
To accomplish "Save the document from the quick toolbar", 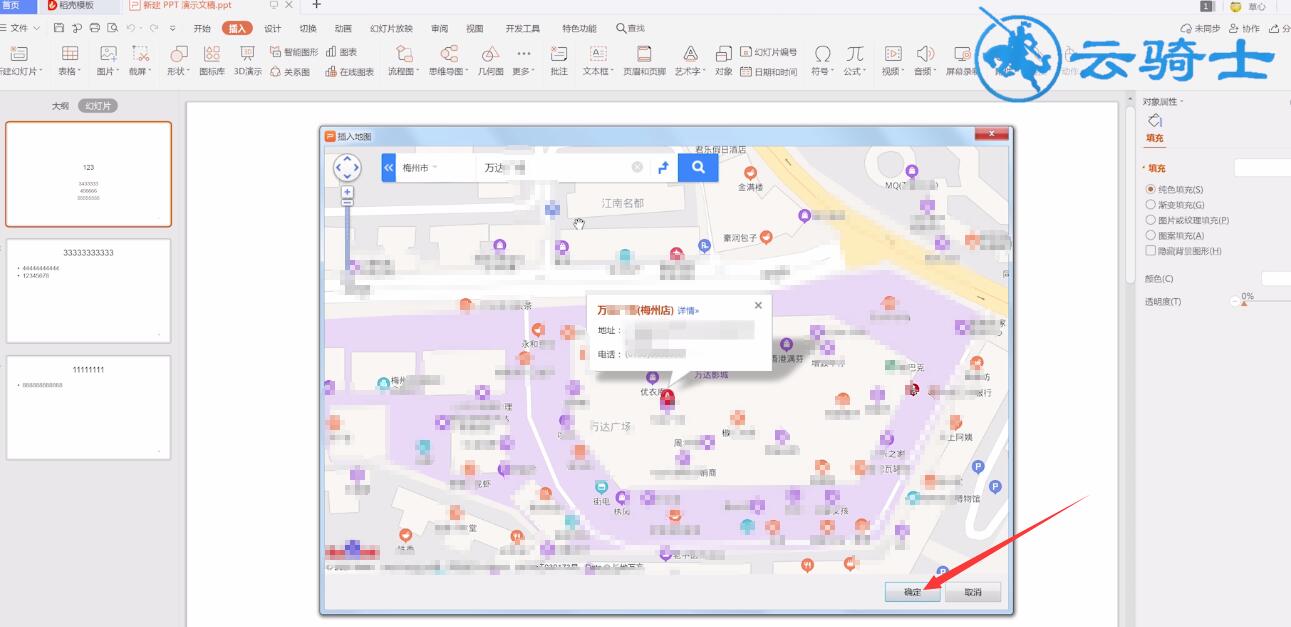I will point(59,28).
